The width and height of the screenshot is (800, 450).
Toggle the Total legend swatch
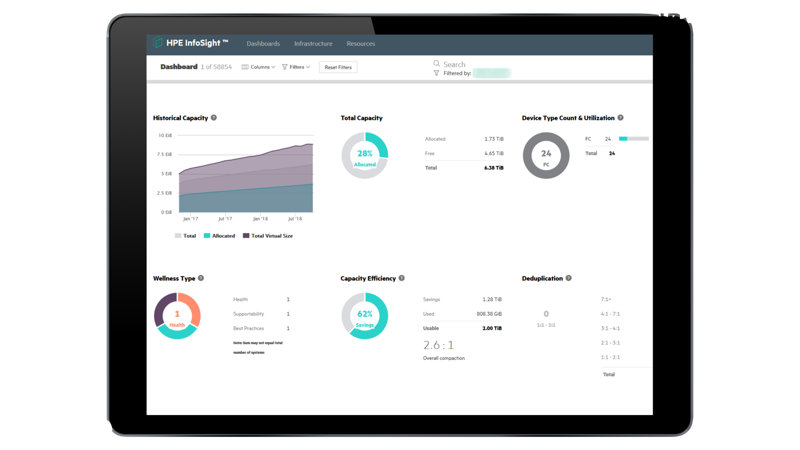[178, 236]
